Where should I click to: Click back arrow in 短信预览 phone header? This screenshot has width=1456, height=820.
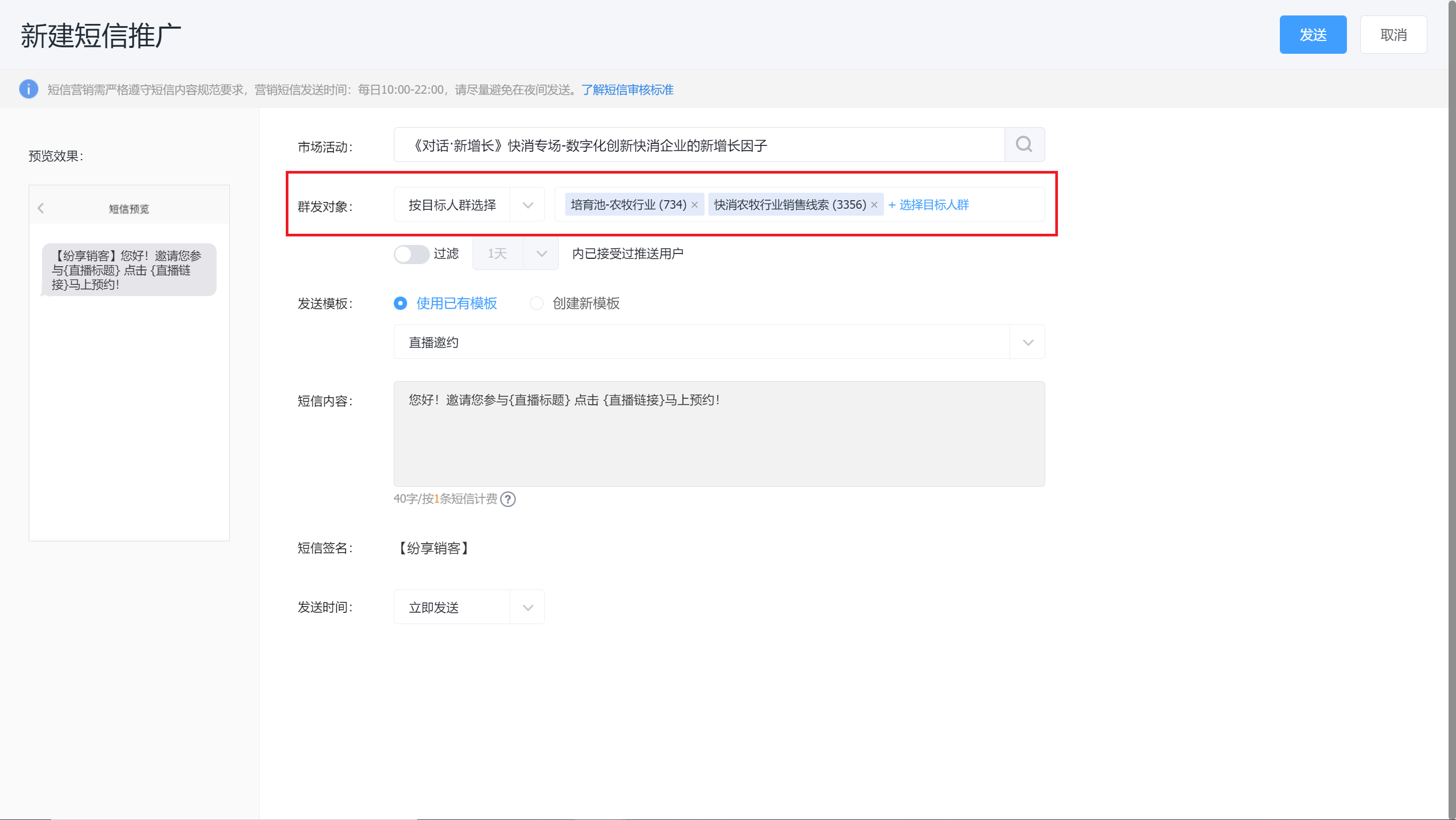click(40, 209)
